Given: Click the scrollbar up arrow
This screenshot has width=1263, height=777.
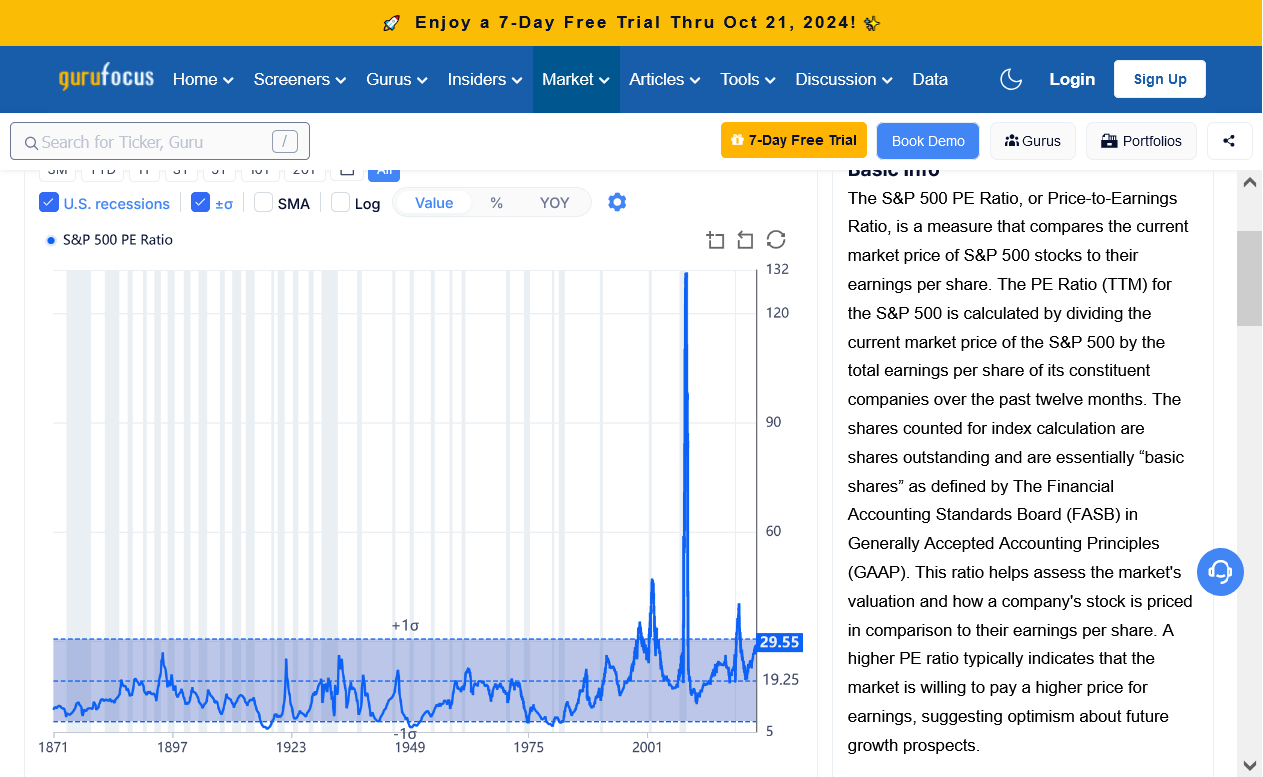Looking at the screenshot, I should click(1249, 182).
